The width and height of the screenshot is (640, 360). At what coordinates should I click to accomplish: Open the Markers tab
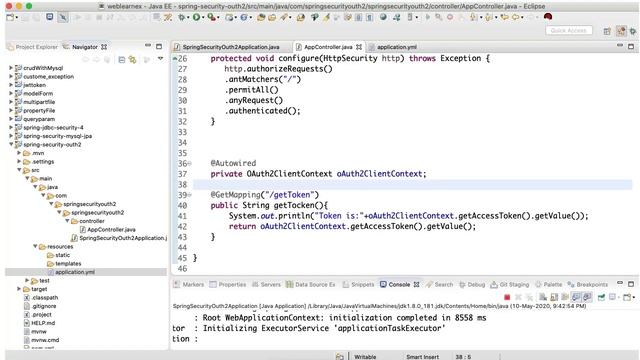tap(189, 284)
